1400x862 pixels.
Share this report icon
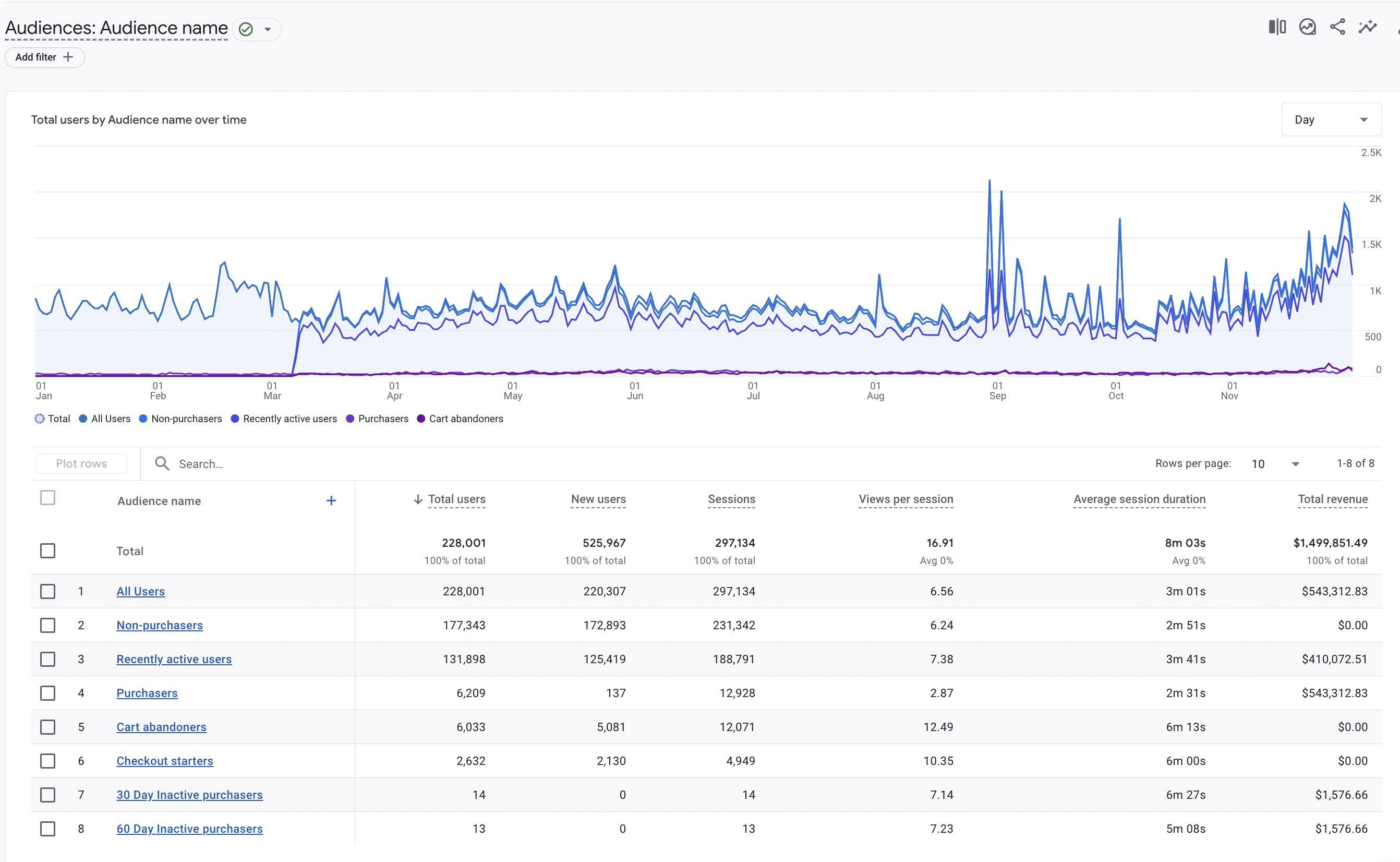(x=1337, y=27)
